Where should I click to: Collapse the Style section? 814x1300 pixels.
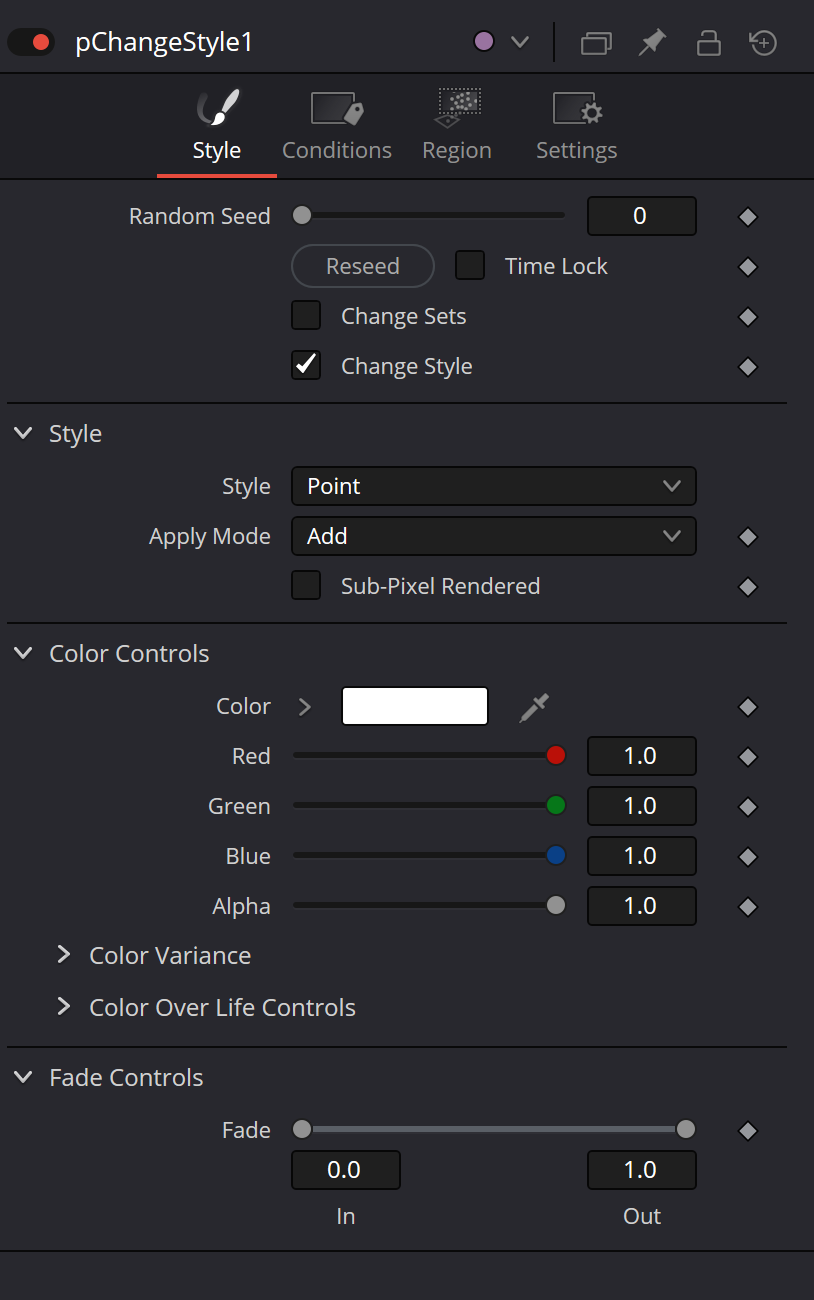click(23, 433)
